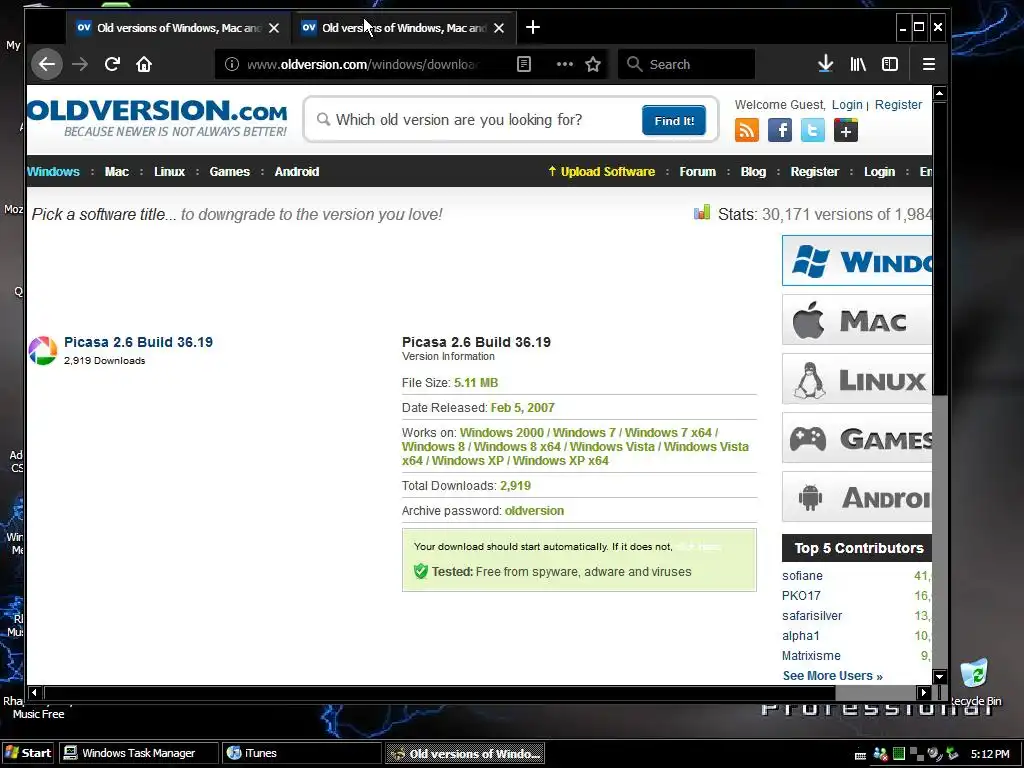Image resolution: width=1024 pixels, height=768 pixels.
Task: Open the Picasa 2.6 Build 36.19 title link
Action: click(138, 342)
